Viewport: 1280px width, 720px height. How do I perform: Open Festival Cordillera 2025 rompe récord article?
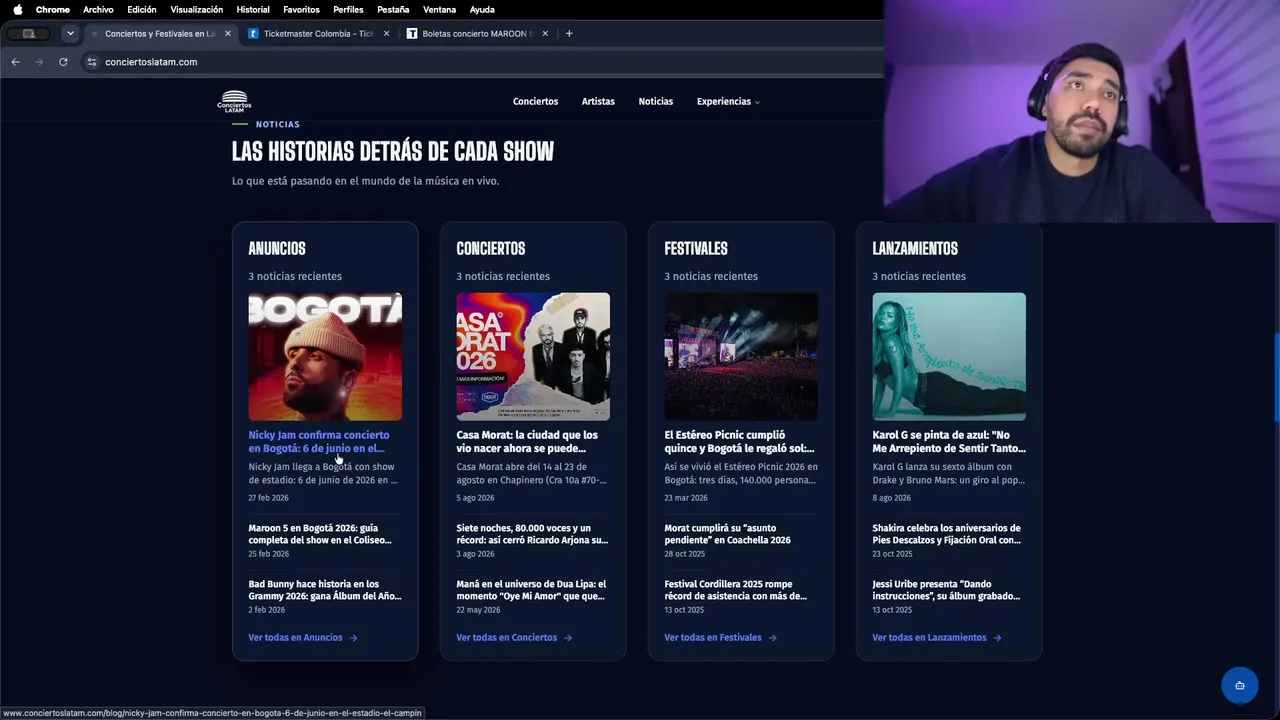pos(736,590)
